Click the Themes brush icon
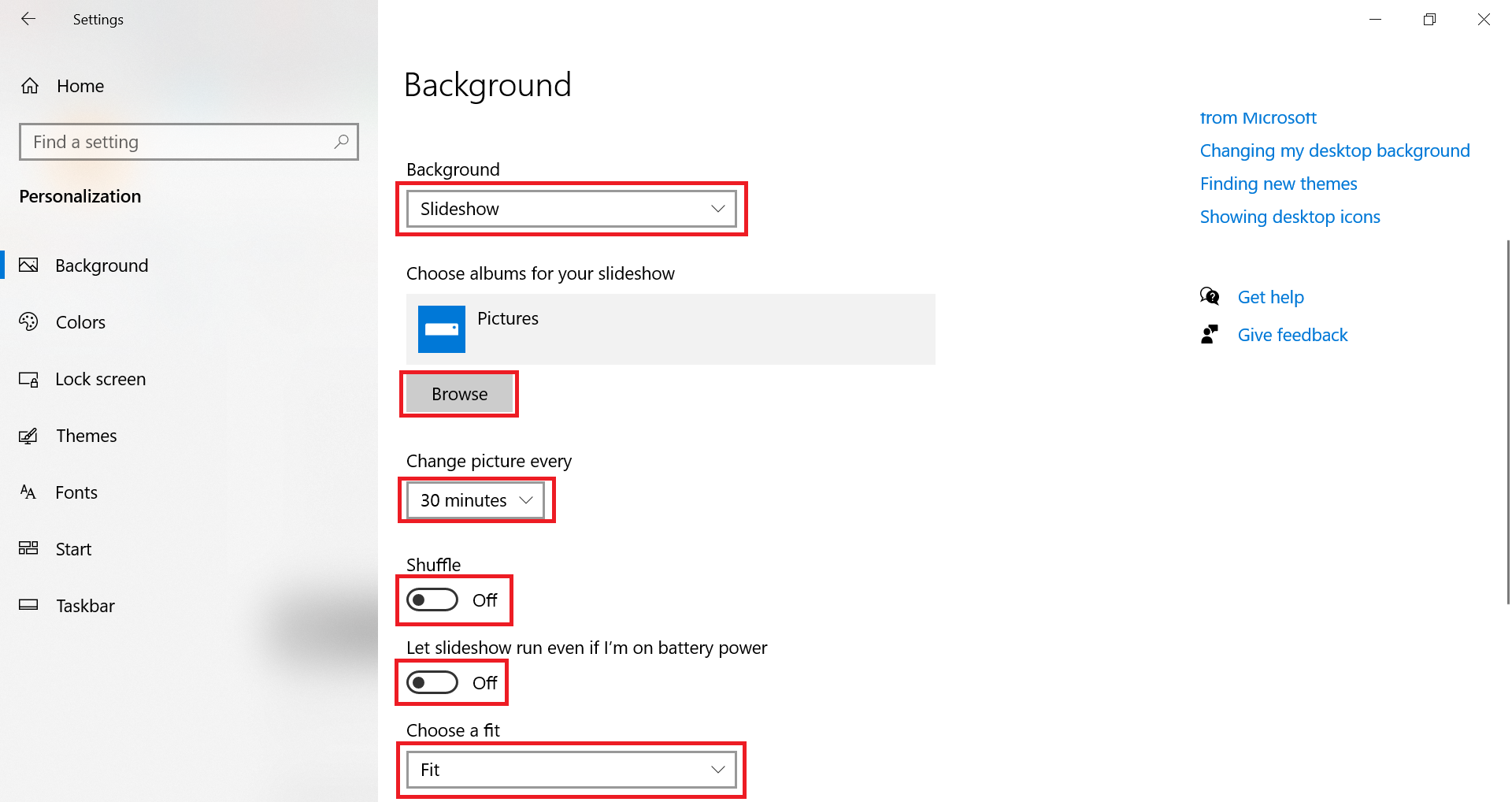 coord(28,436)
